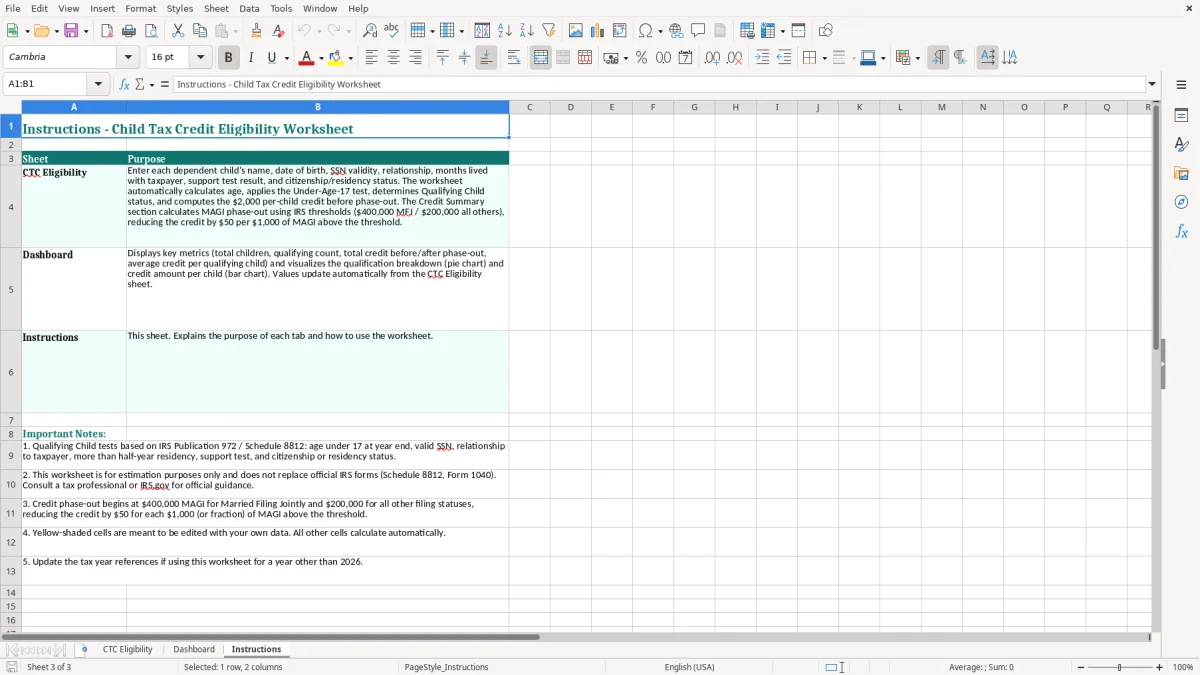The width and height of the screenshot is (1200, 675).
Task: Format selected cells as percent
Action: point(641,58)
